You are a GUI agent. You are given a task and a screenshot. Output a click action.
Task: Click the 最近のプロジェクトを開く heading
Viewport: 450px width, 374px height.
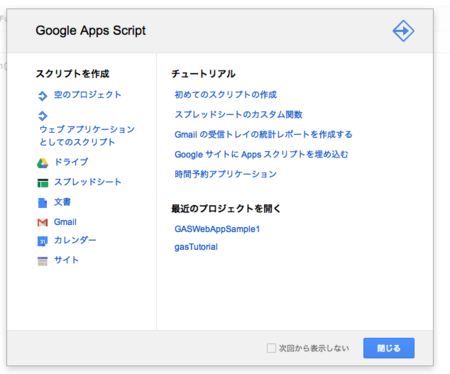coord(226,209)
